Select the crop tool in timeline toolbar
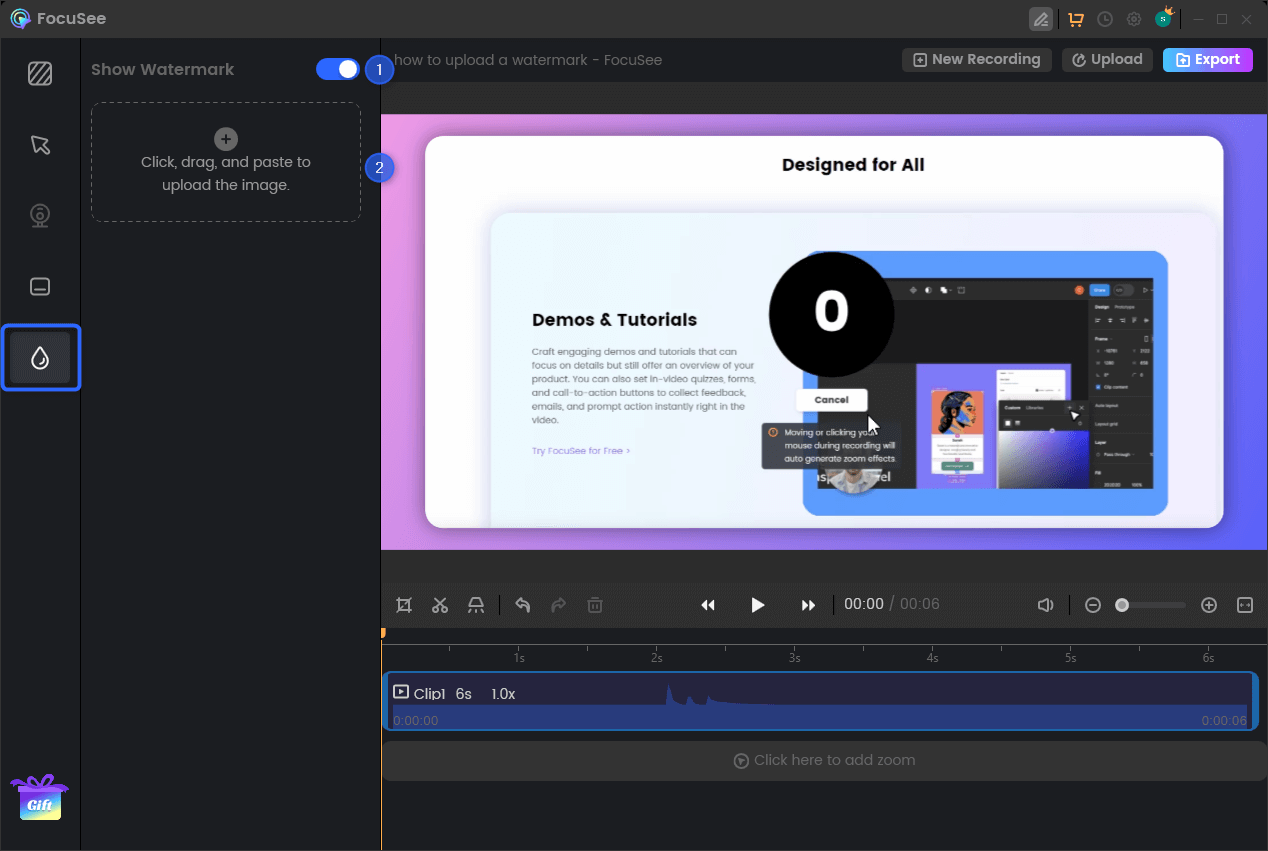Image resolution: width=1268 pixels, height=851 pixels. (404, 605)
